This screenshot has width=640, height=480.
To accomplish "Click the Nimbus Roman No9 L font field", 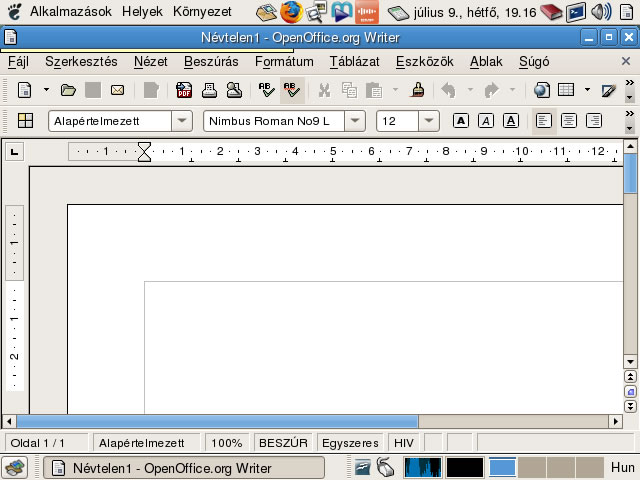I will click(274, 121).
